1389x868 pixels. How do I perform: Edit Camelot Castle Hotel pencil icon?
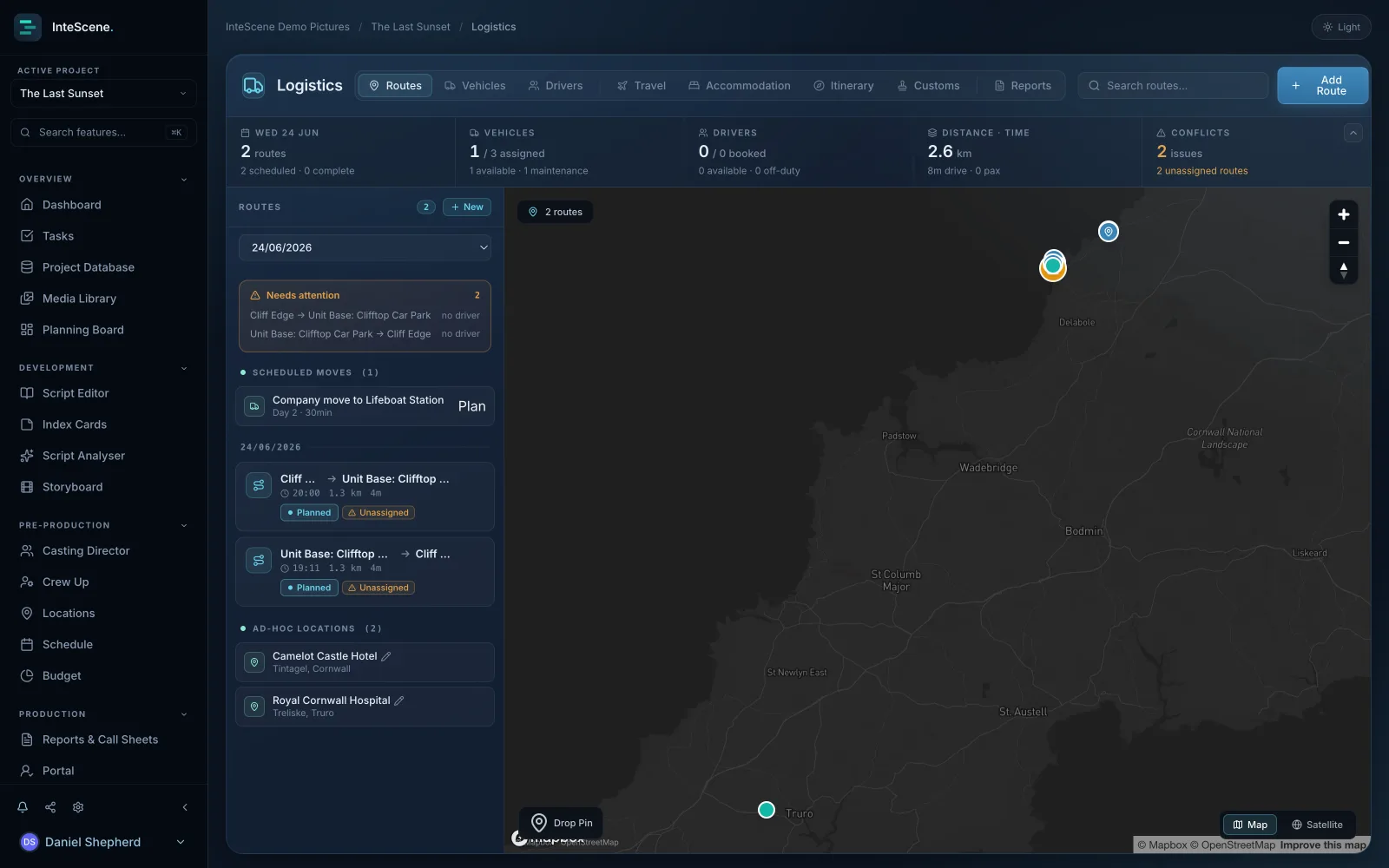click(x=386, y=656)
